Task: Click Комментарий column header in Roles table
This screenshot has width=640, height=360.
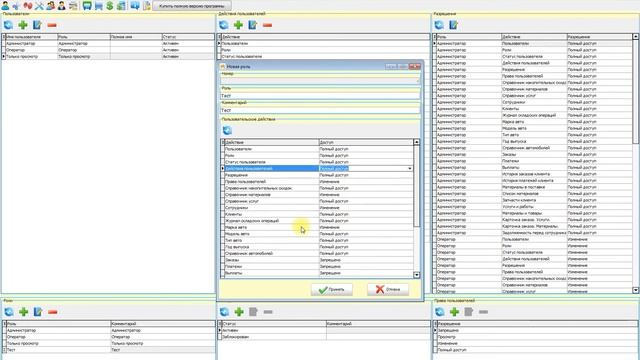Action: click(163, 324)
